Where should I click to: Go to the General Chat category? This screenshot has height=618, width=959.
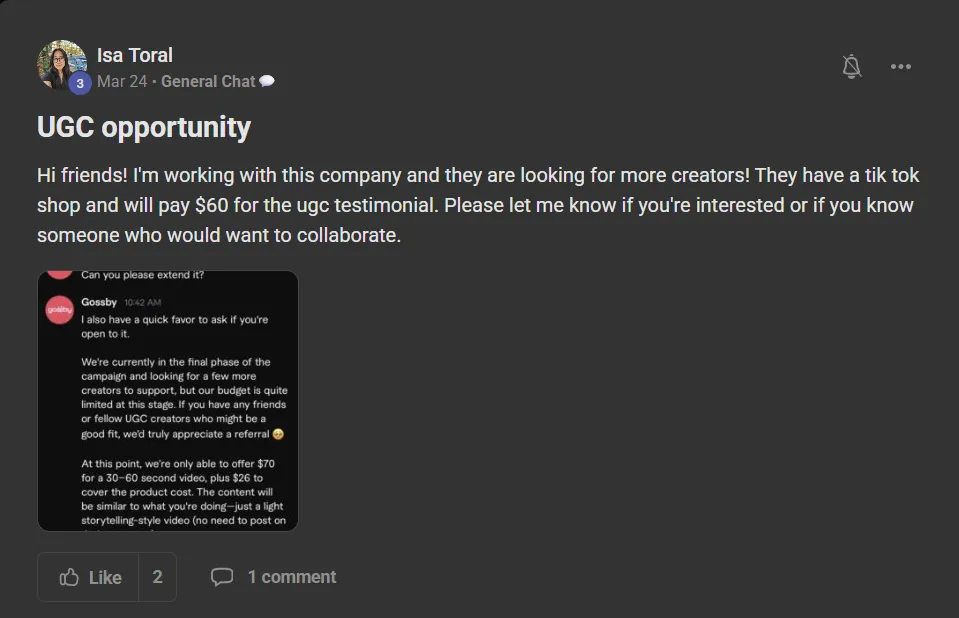(208, 81)
